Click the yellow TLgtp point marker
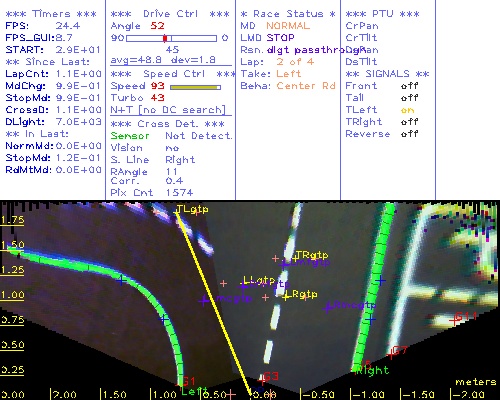 coord(176,212)
